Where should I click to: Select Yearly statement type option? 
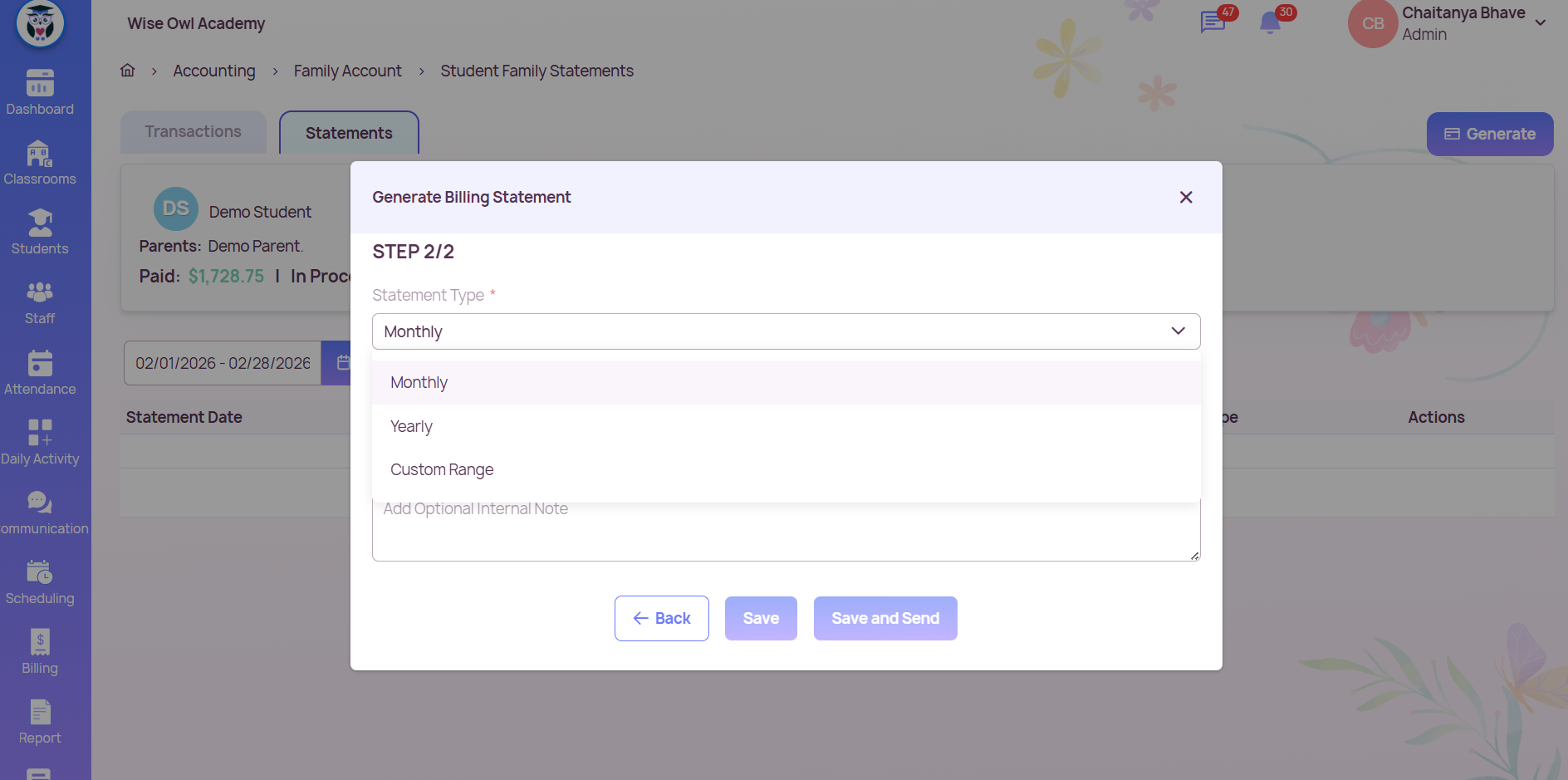point(412,426)
